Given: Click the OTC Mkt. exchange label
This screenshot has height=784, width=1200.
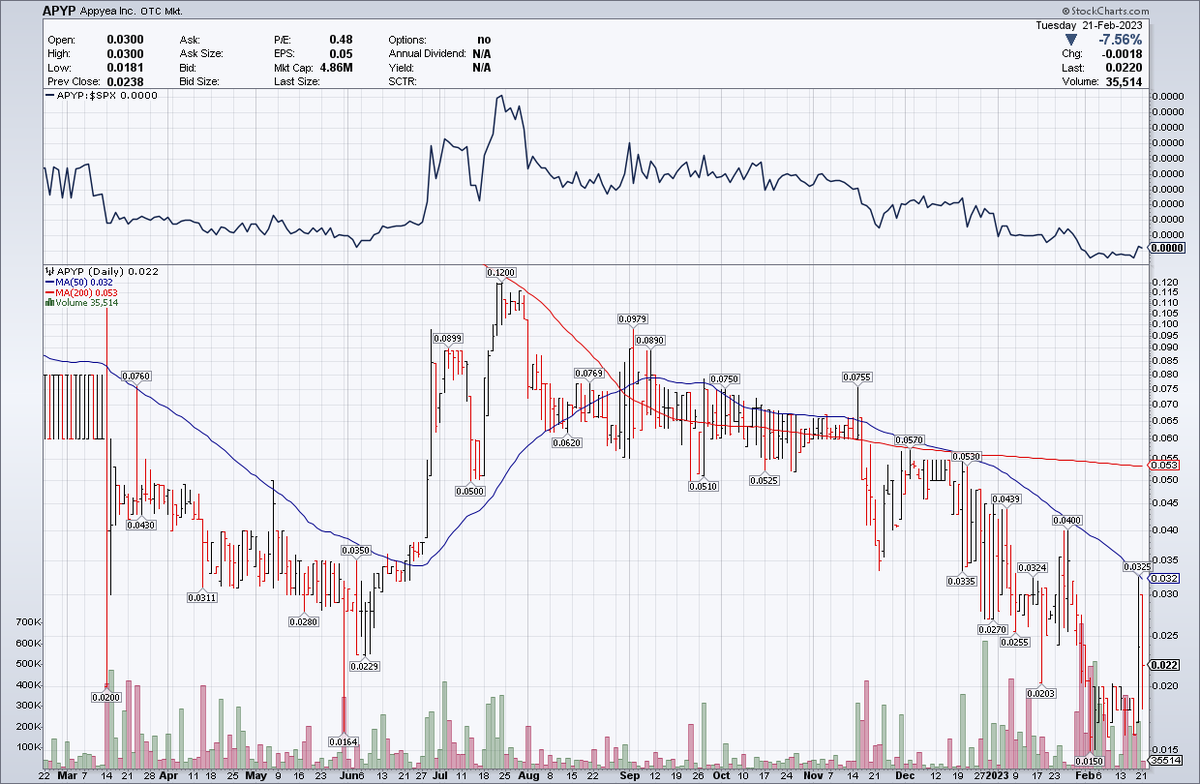Looking at the screenshot, I should click(163, 11).
